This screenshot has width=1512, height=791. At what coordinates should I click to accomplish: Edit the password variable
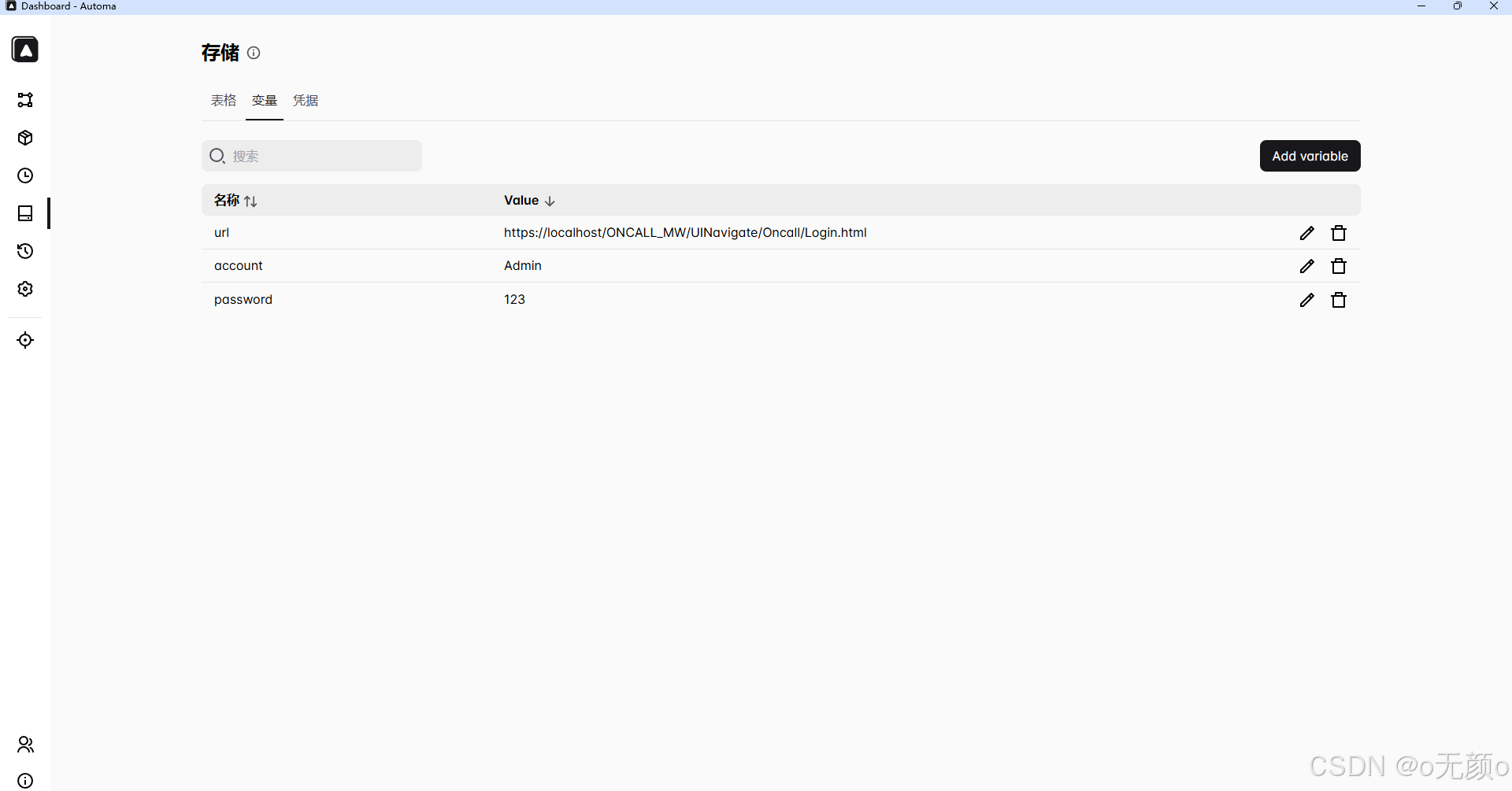pyautogui.click(x=1307, y=300)
